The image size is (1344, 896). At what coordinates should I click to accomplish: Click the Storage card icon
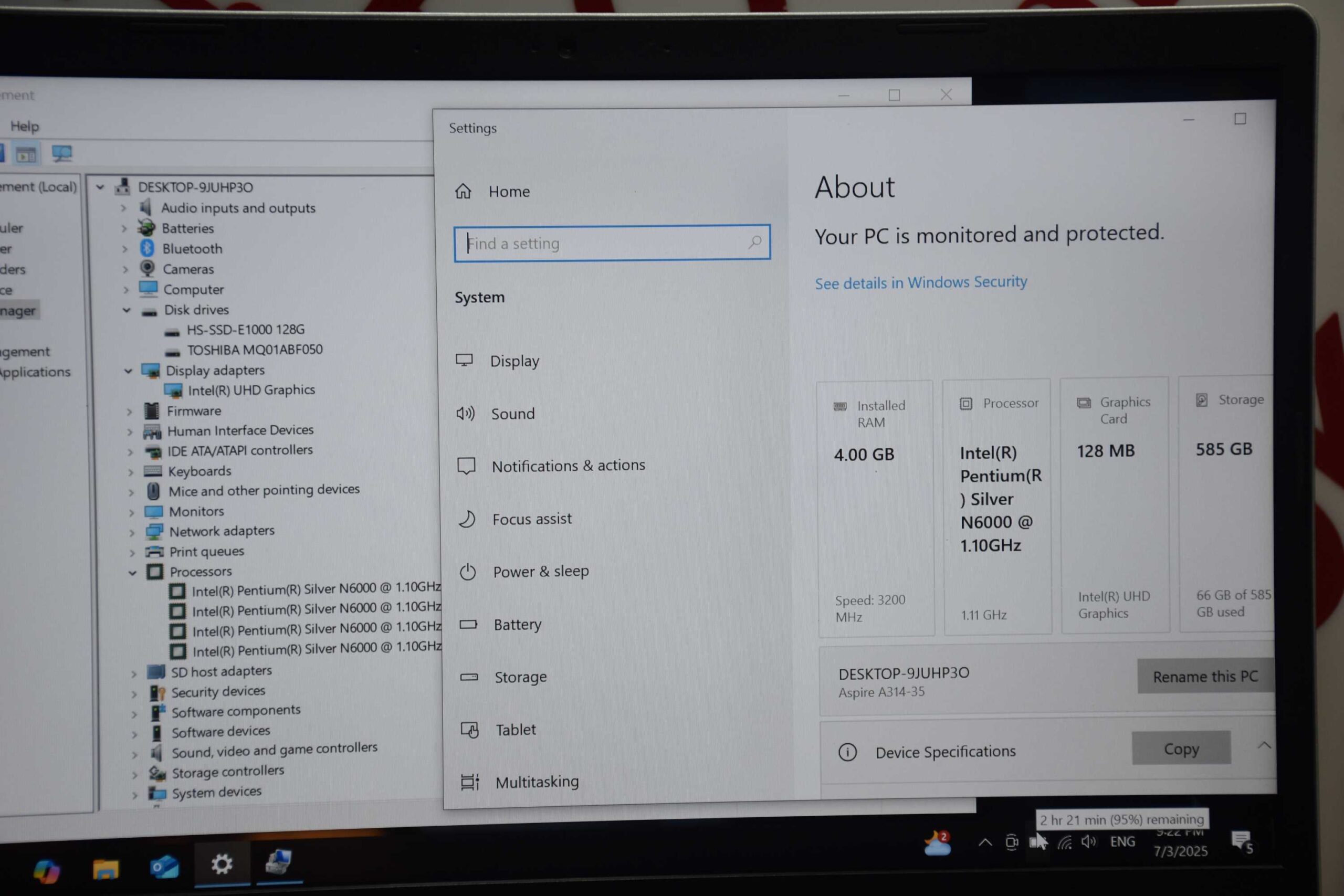coord(1202,400)
